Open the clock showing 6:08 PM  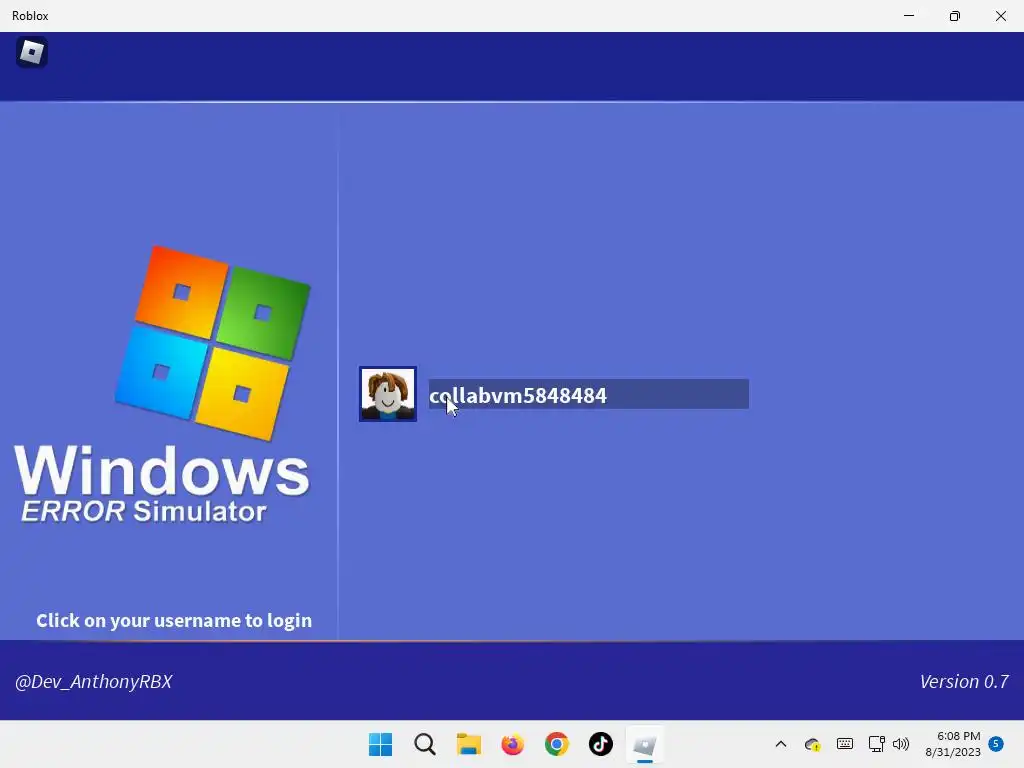953,744
